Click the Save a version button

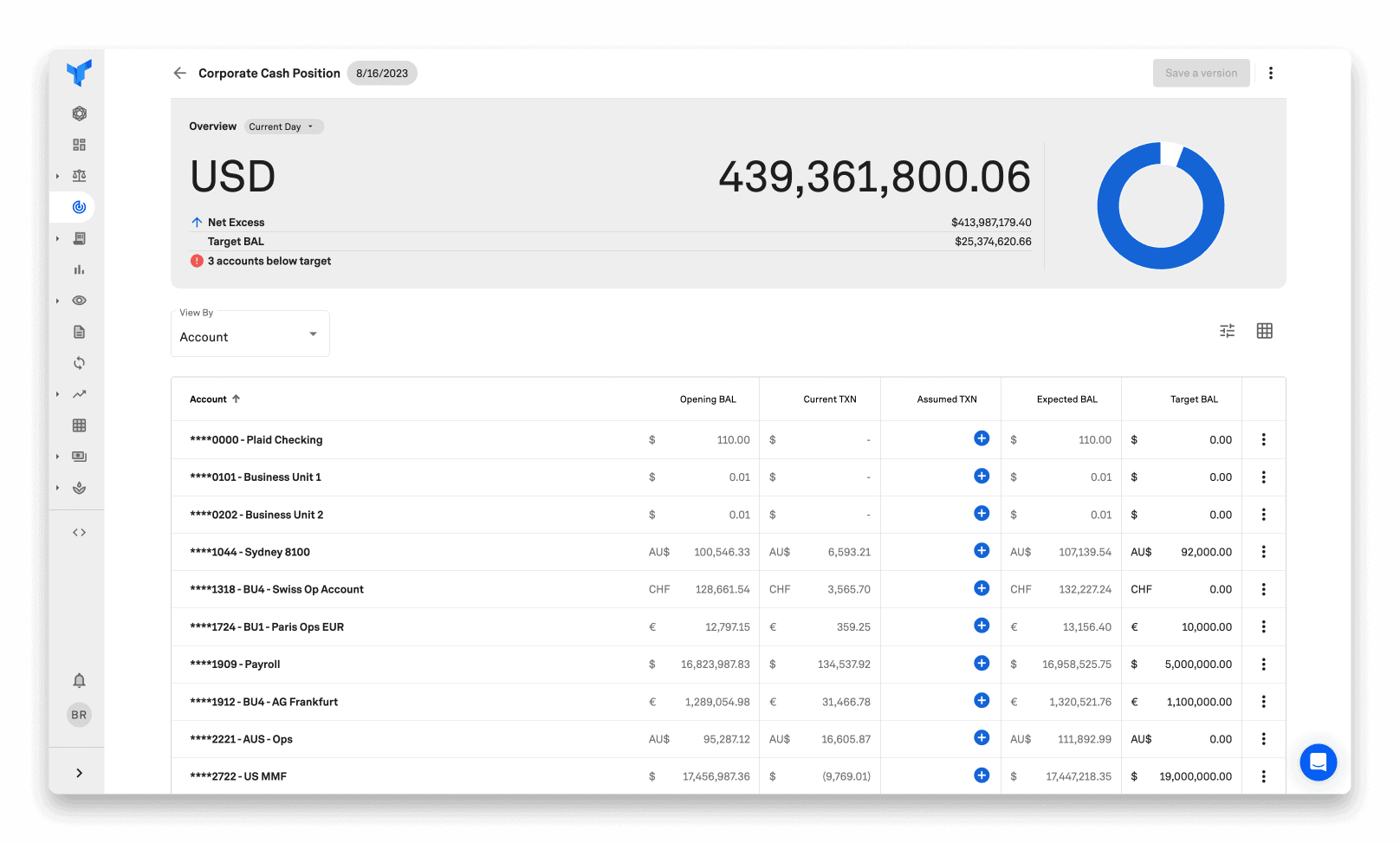(x=1201, y=73)
